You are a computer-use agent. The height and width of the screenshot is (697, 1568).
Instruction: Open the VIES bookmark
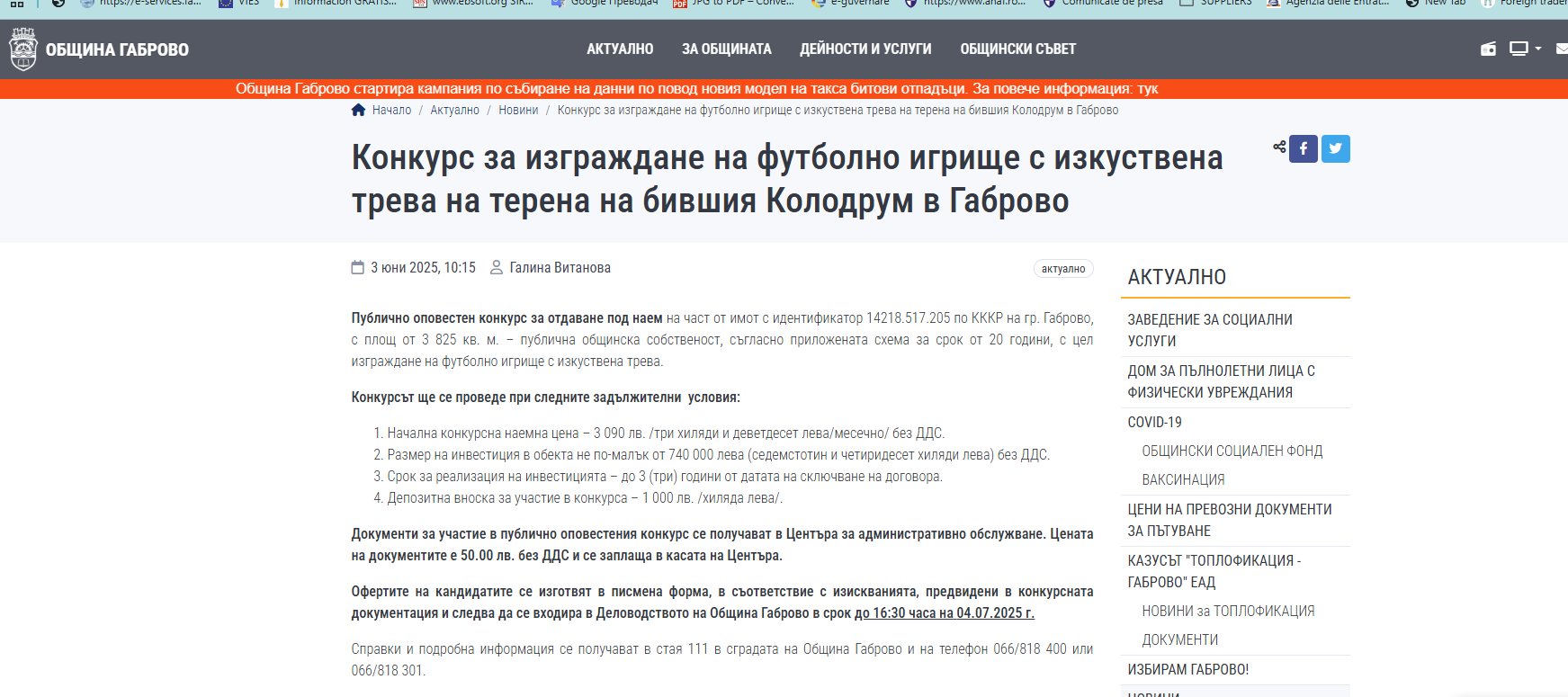pos(239,4)
